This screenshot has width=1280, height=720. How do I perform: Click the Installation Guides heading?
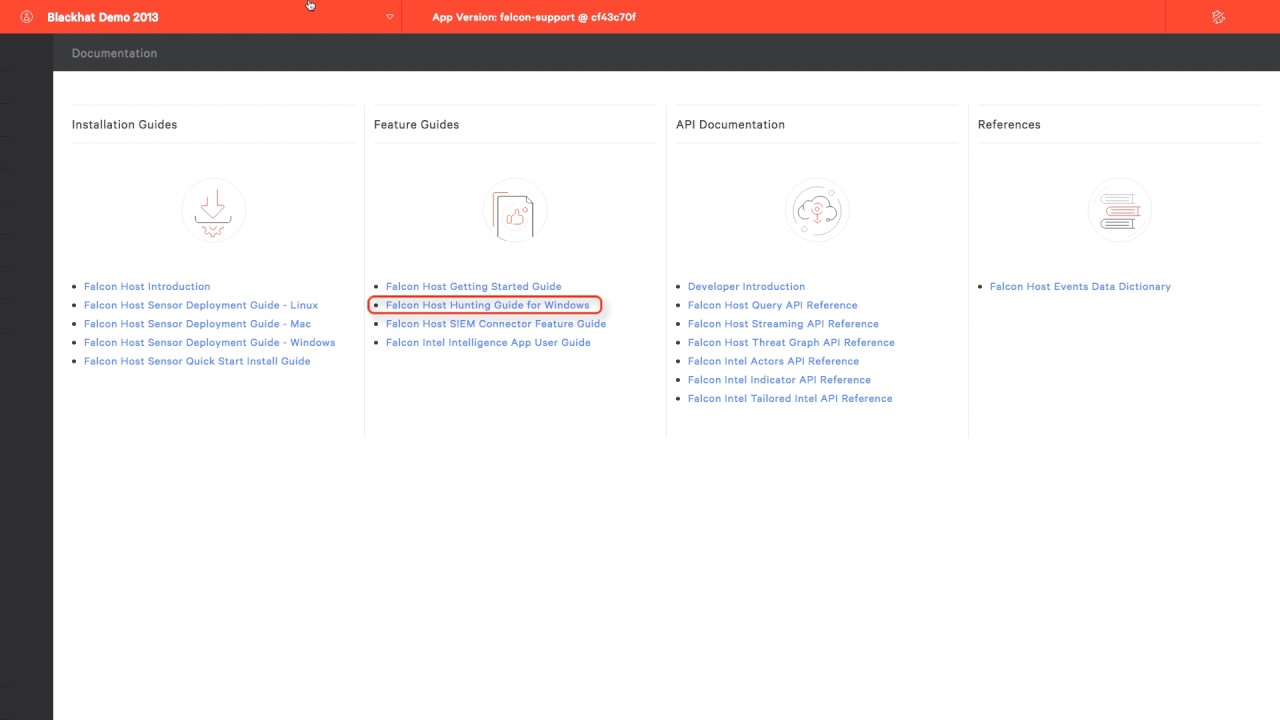pyautogui.click(x=124, y=124)
